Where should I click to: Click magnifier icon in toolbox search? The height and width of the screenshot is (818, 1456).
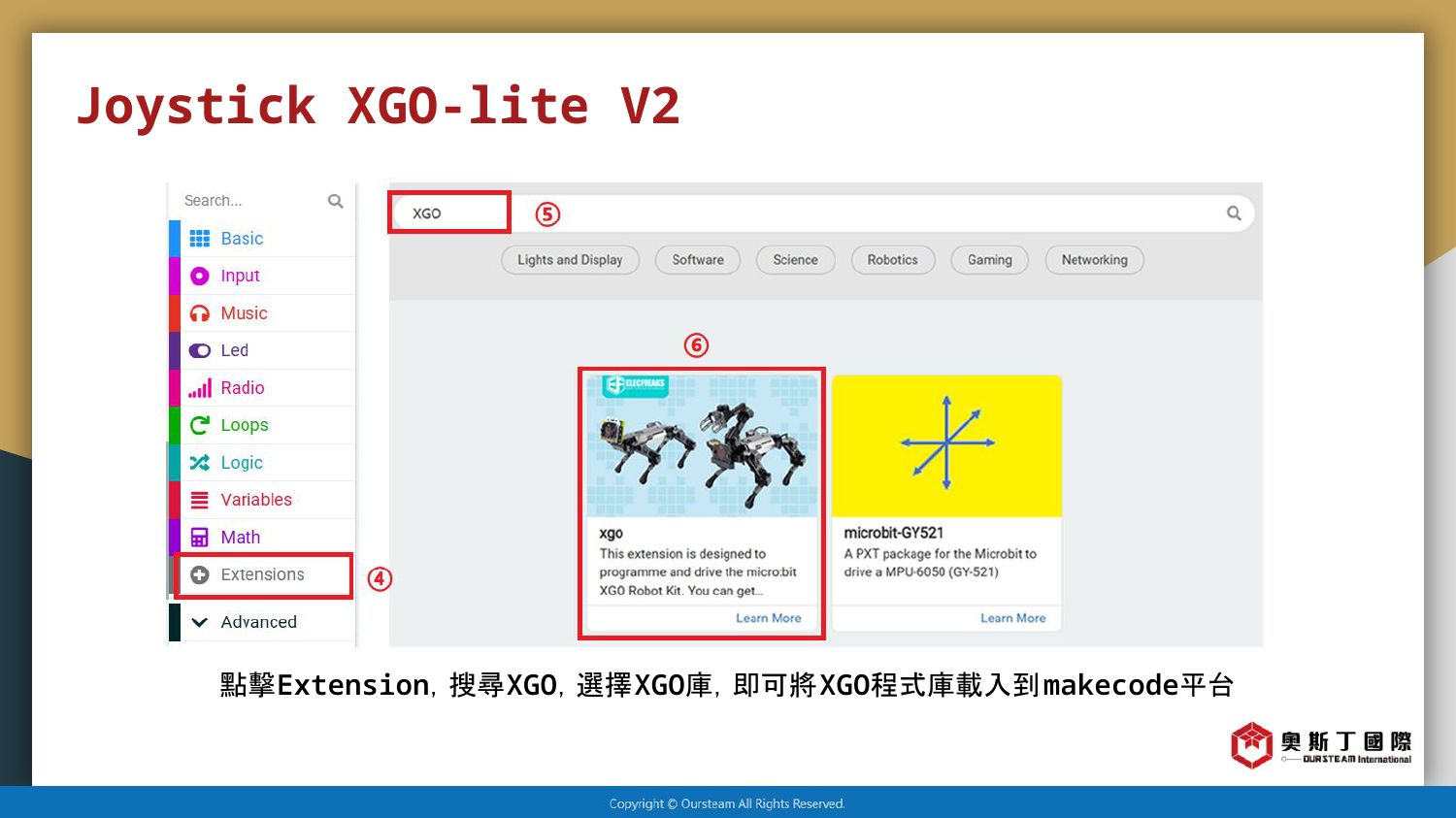336,201
